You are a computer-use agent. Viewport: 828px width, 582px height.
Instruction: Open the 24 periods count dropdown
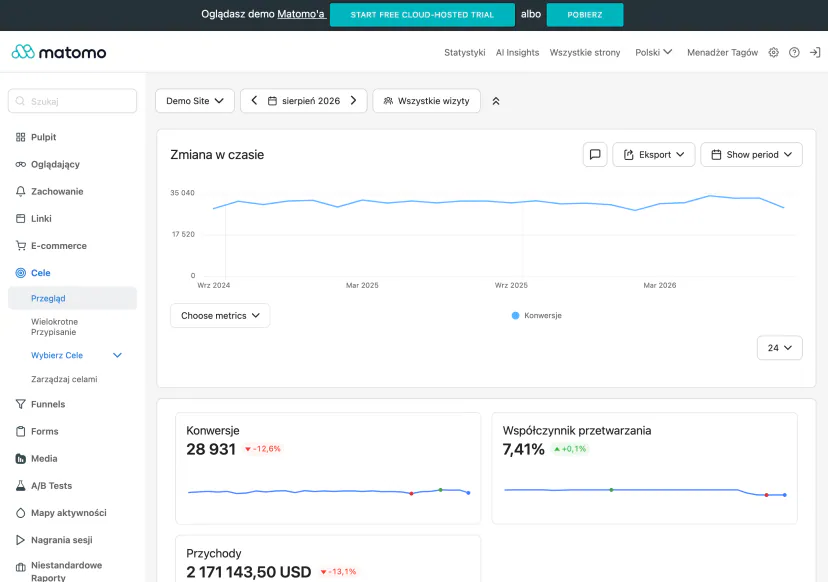779,348
